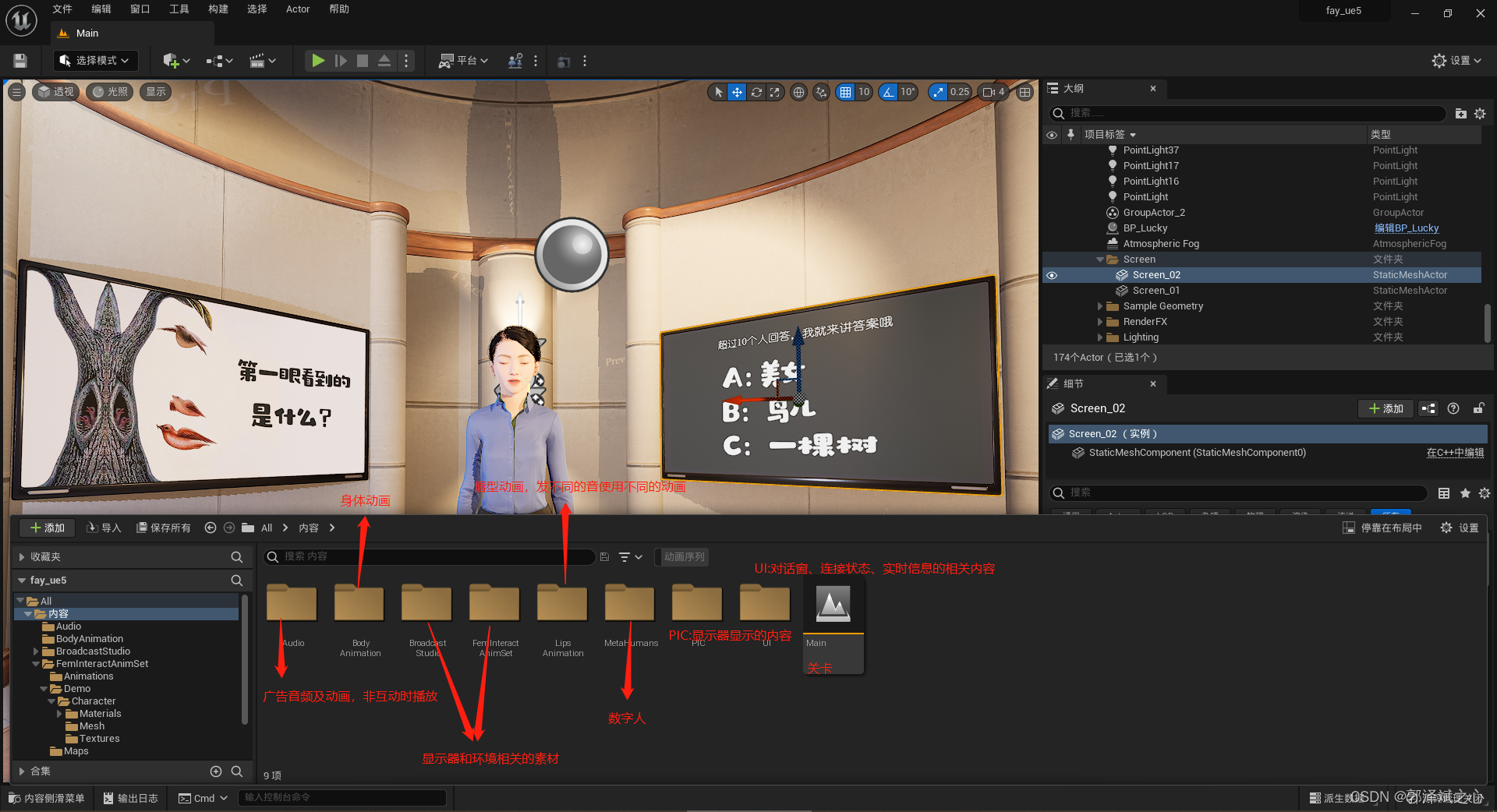Toggle world/local coordinate space globe icon
Image resolution: width=1497 pixels, height=812 pixels.
pos(798,92)
